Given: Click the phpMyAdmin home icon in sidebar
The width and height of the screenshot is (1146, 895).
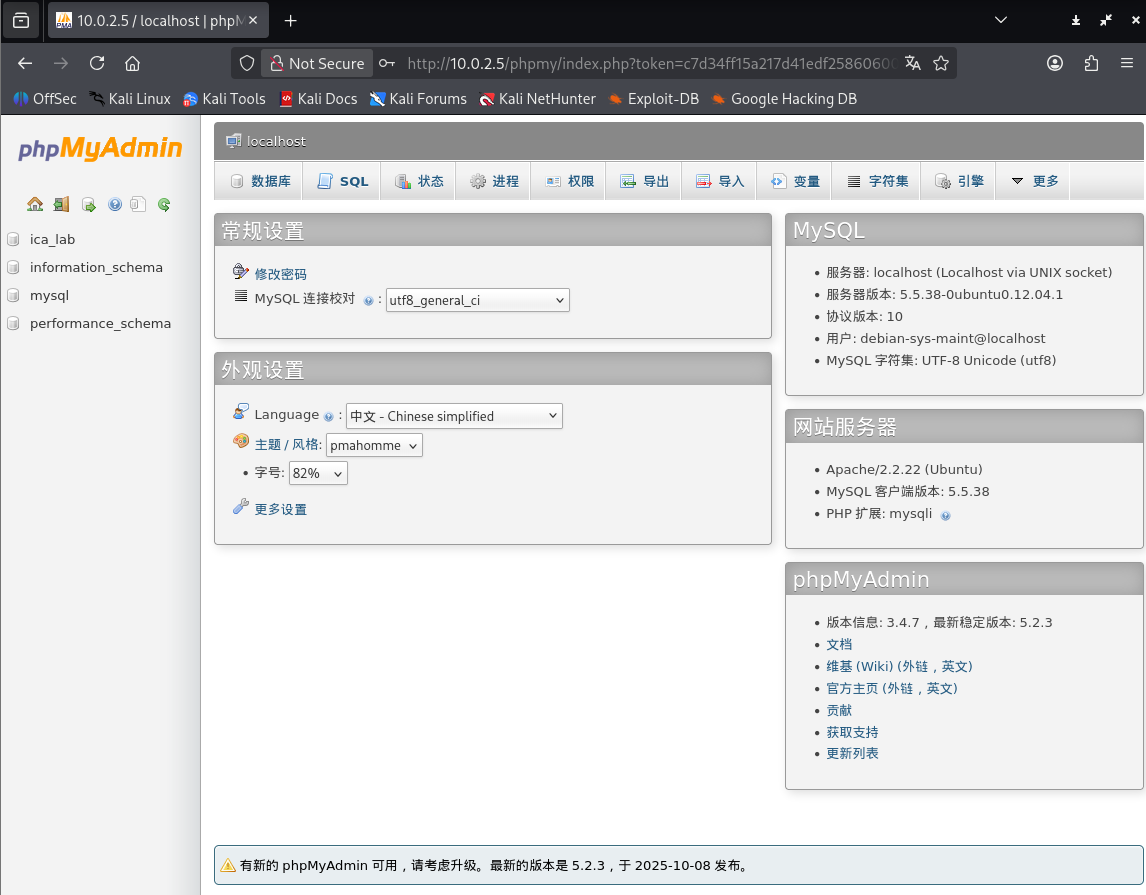Looking at the screenshot, I should tap(35, 205).
